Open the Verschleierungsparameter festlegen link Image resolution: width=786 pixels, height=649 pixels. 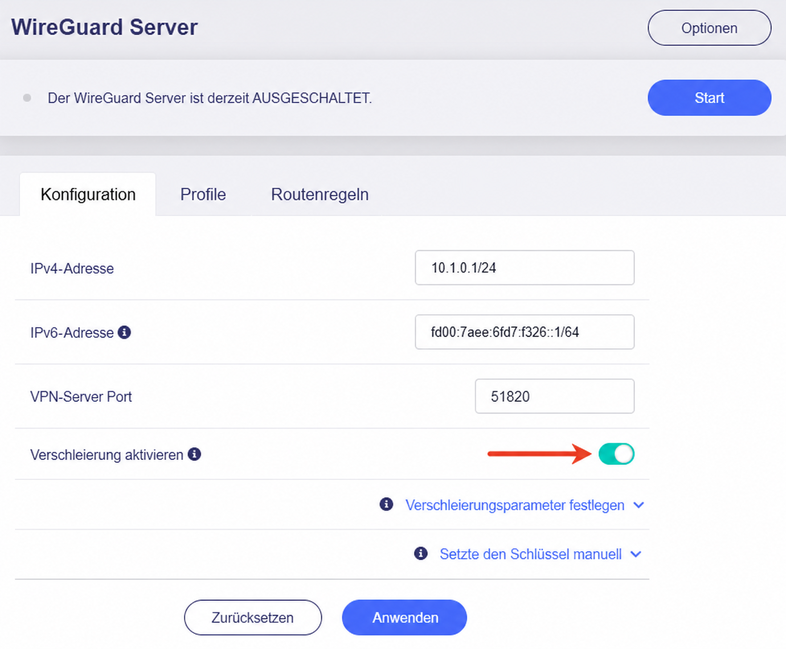tap(515, 505)
